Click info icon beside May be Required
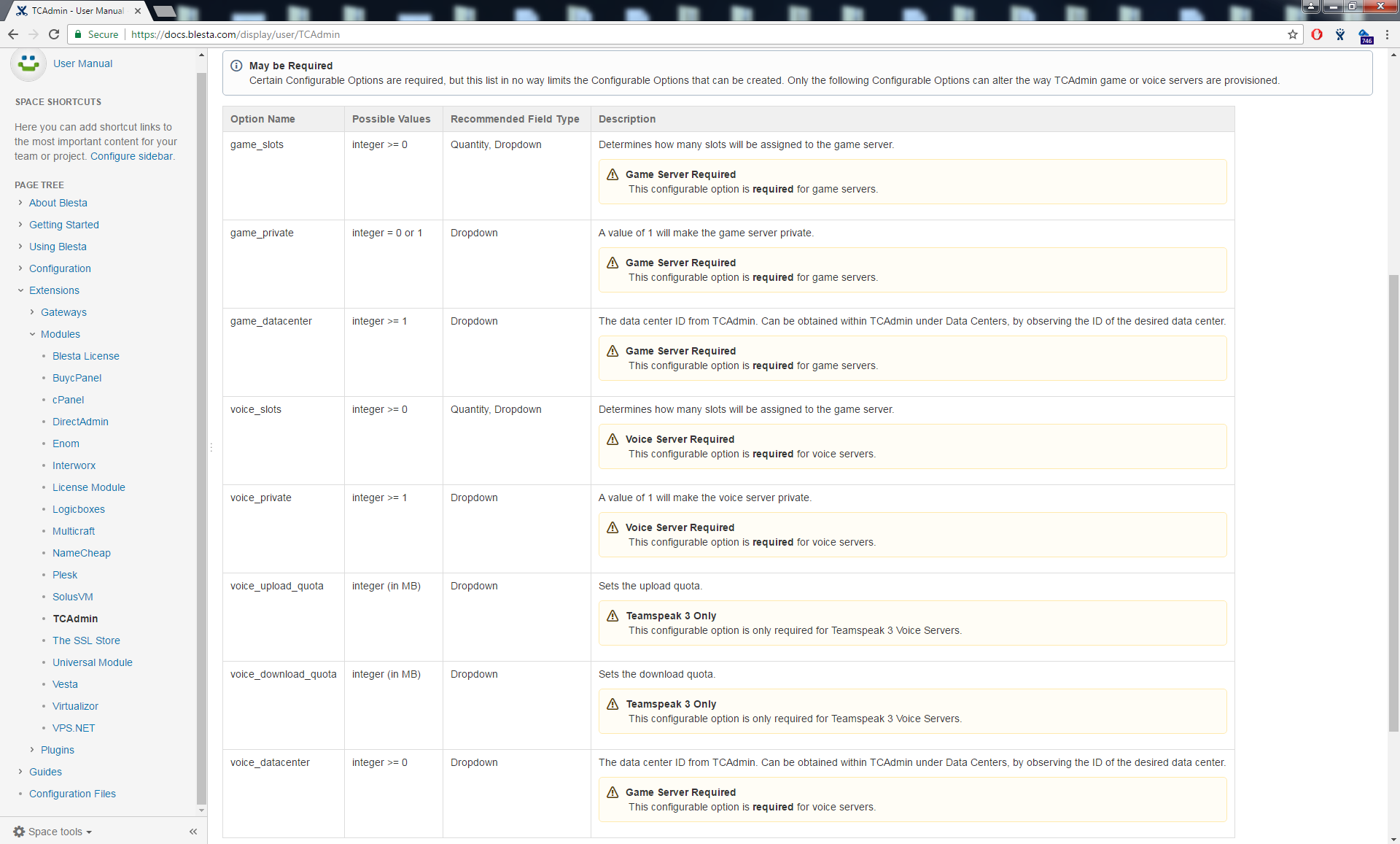The image size is (1400, 844). (236, 66)
